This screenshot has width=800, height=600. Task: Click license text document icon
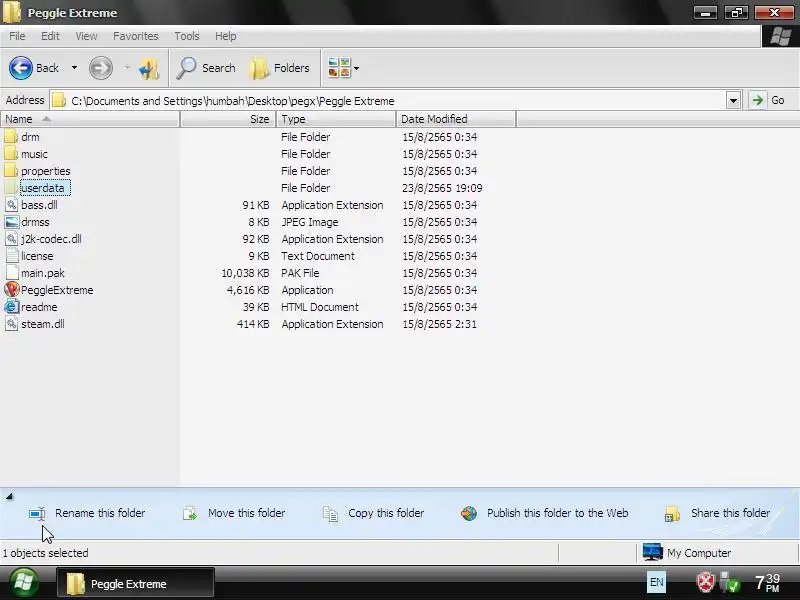(x=12, y=256)
